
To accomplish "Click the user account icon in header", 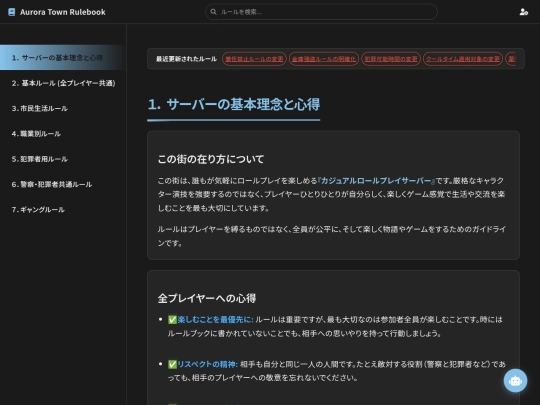I will (523, 12).
